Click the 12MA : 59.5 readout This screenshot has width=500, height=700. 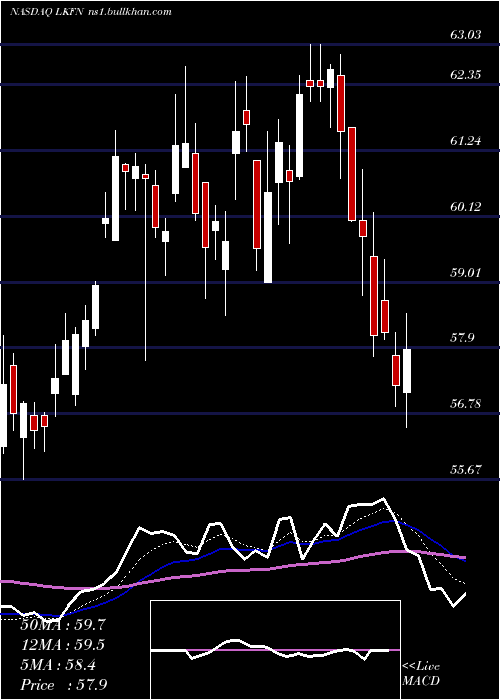pos(63,645)
